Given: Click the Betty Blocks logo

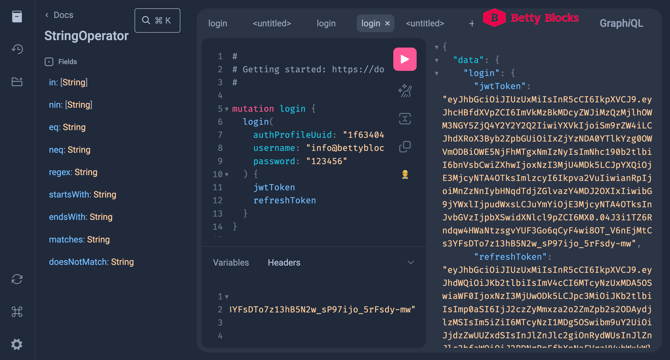Looking at the screenshot, I should point(531,18).
